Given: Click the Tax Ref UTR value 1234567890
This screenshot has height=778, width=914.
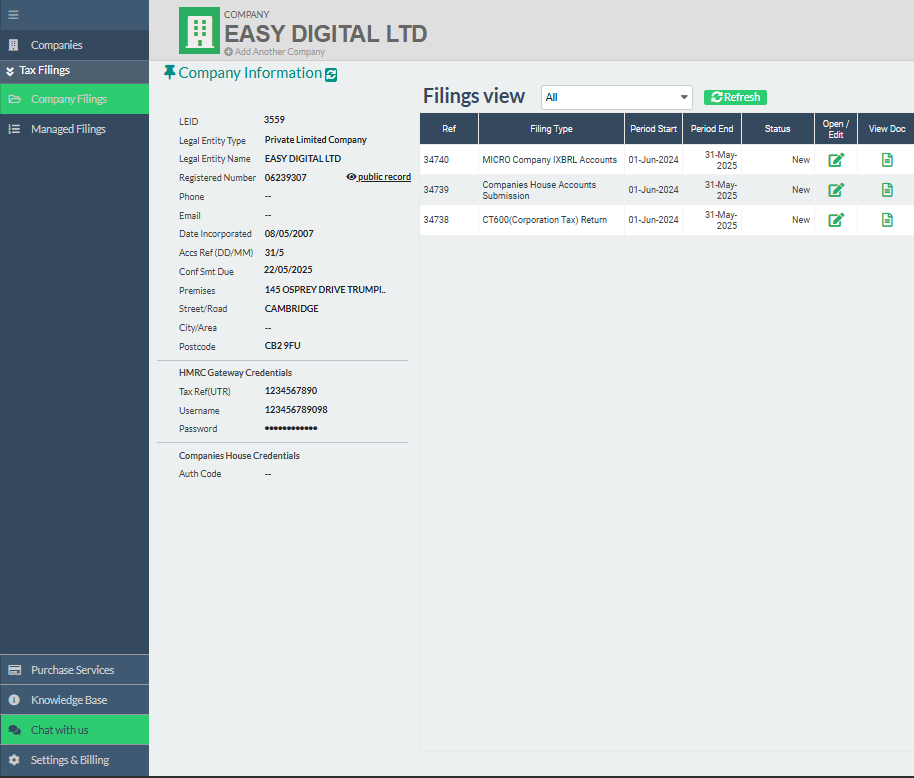Looking at the screenshot, I should tap(291, 390).
